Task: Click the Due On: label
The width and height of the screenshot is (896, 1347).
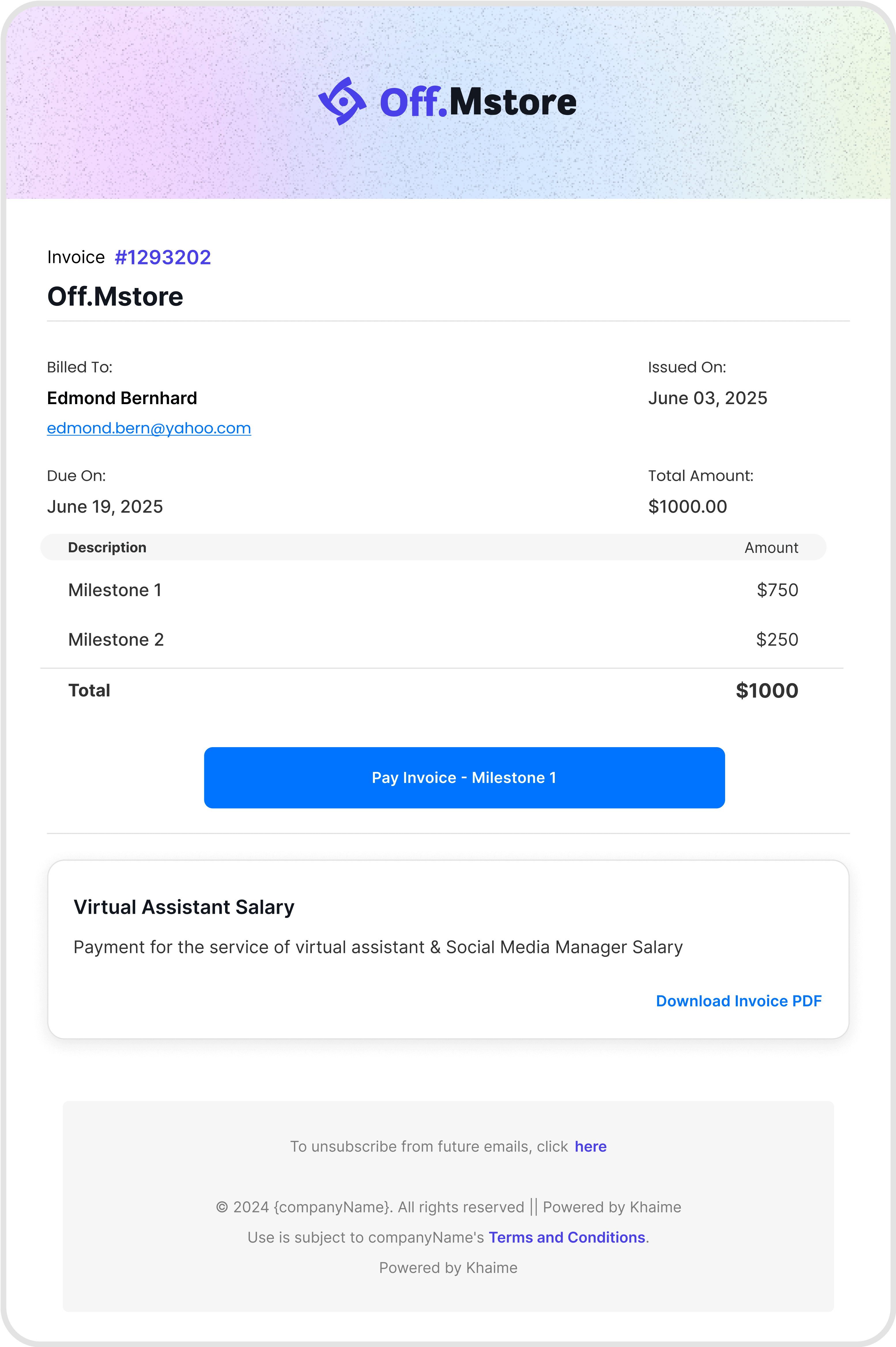Action: pyautogui.click(x=76, y=476)
